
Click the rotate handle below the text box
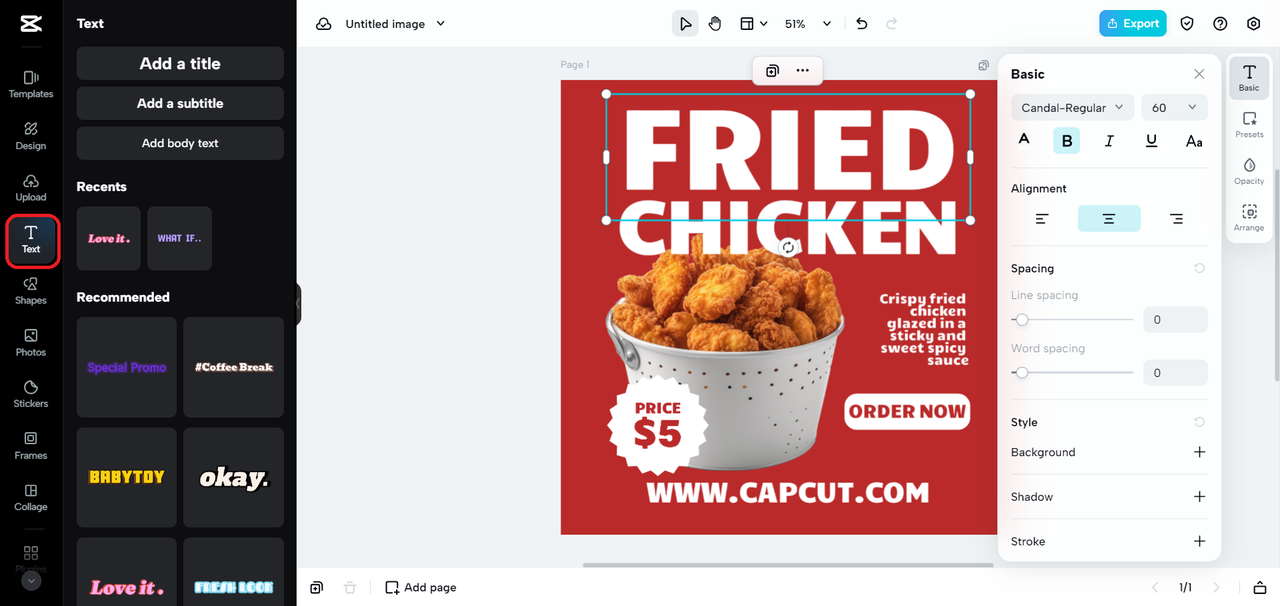pos(788,247)
